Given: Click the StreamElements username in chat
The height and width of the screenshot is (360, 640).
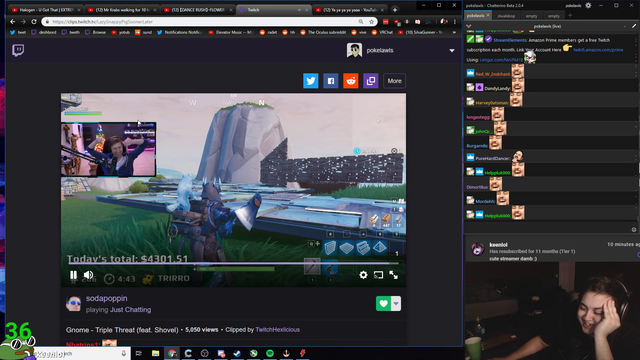Looking at the screenshot, I should click(510, 40).
